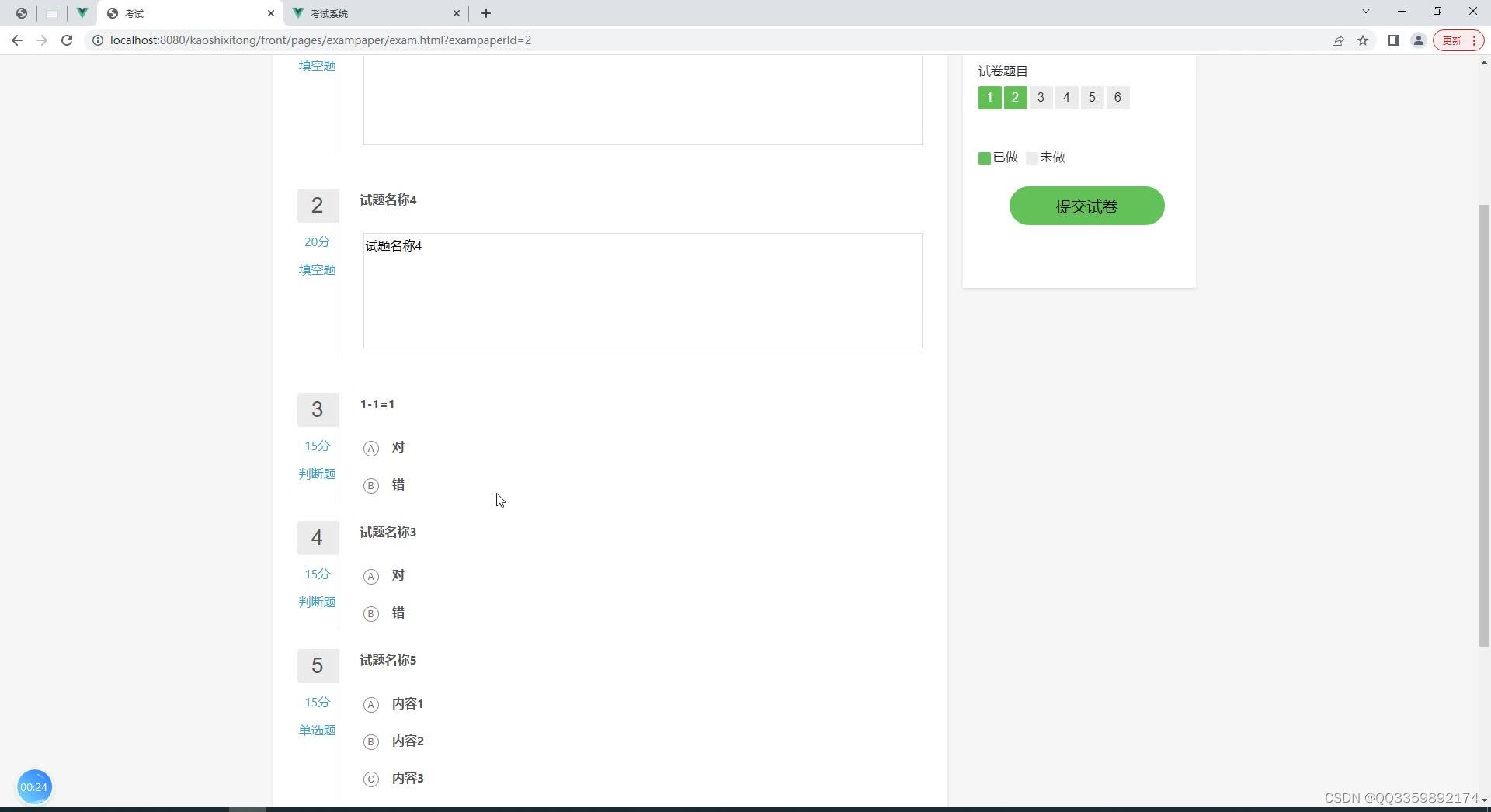The height and width of the screenshot is (812, 1491).
Task: Click the question 5 title 试题名称5
Action: [x=388, y=661]
